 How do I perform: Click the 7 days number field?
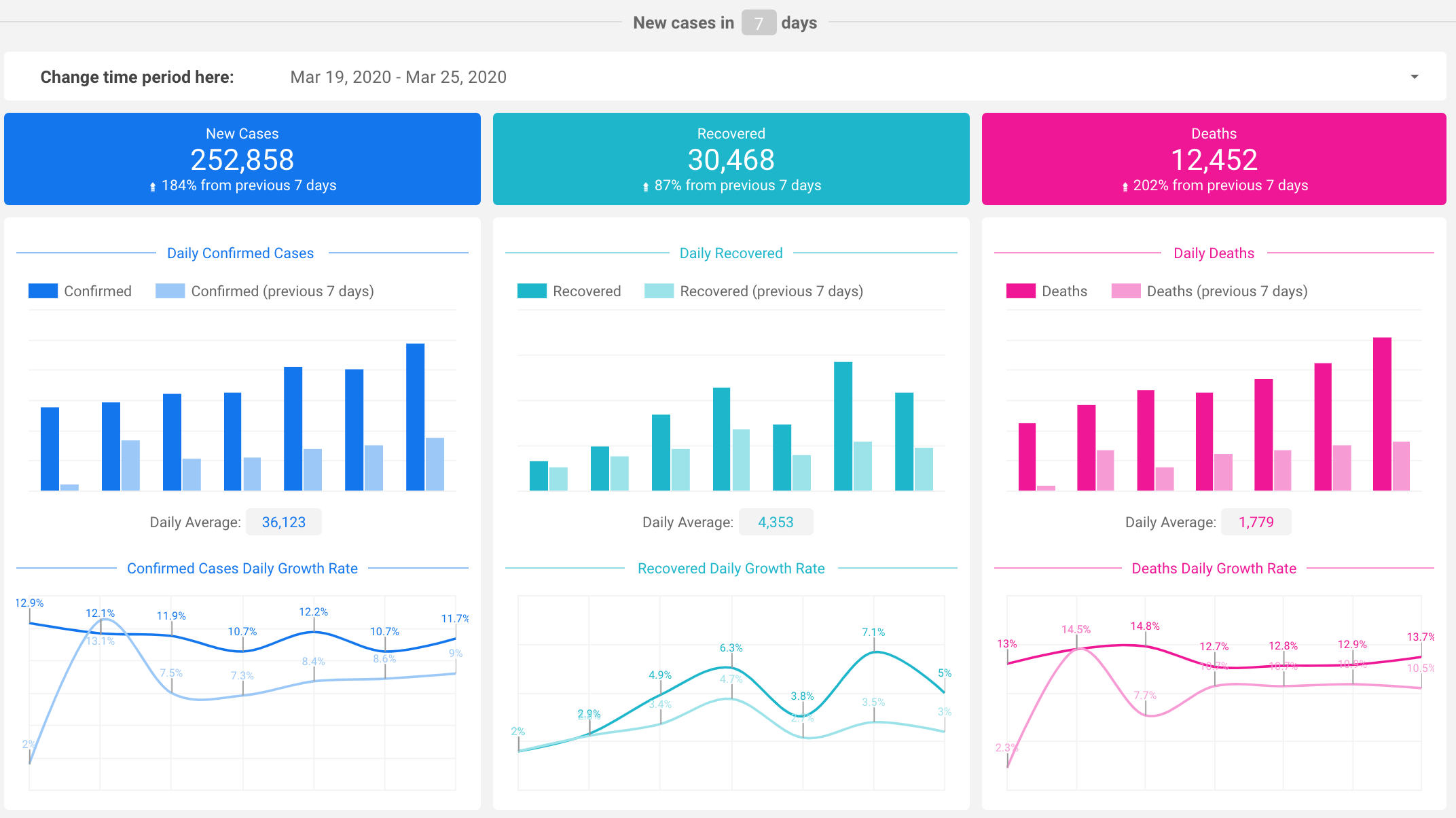click(x=759, y=23)
